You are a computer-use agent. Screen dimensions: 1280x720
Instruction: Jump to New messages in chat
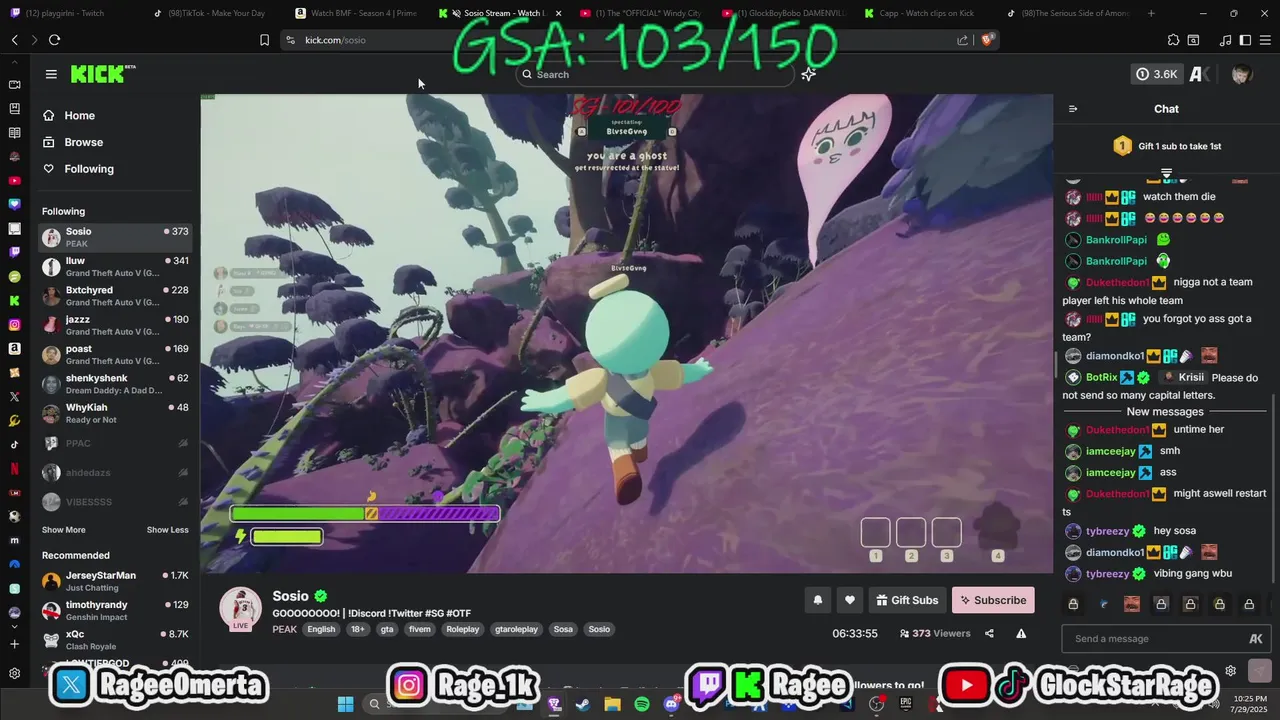[1165, 412]
